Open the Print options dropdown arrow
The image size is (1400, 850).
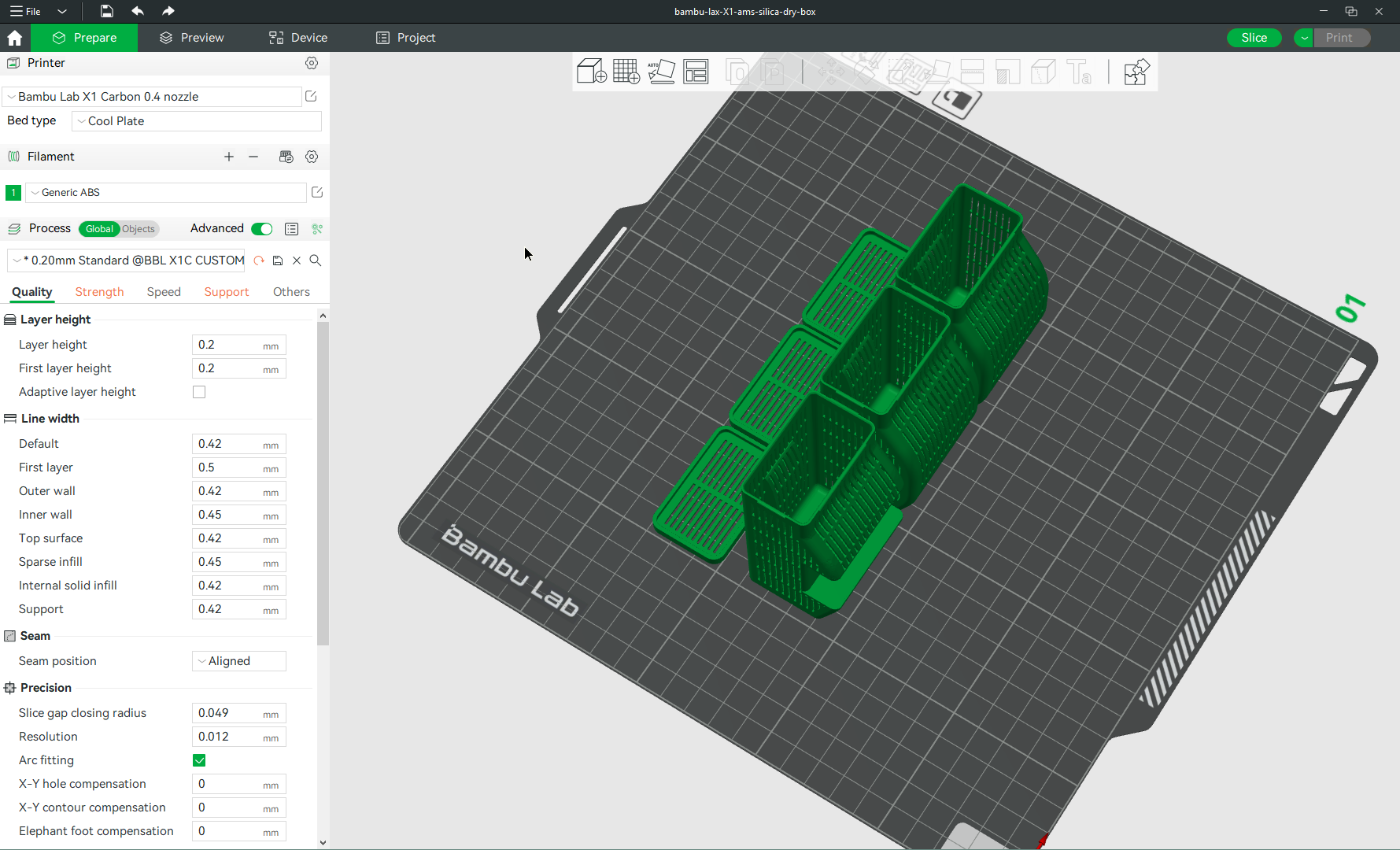[x=1305, y=38]
